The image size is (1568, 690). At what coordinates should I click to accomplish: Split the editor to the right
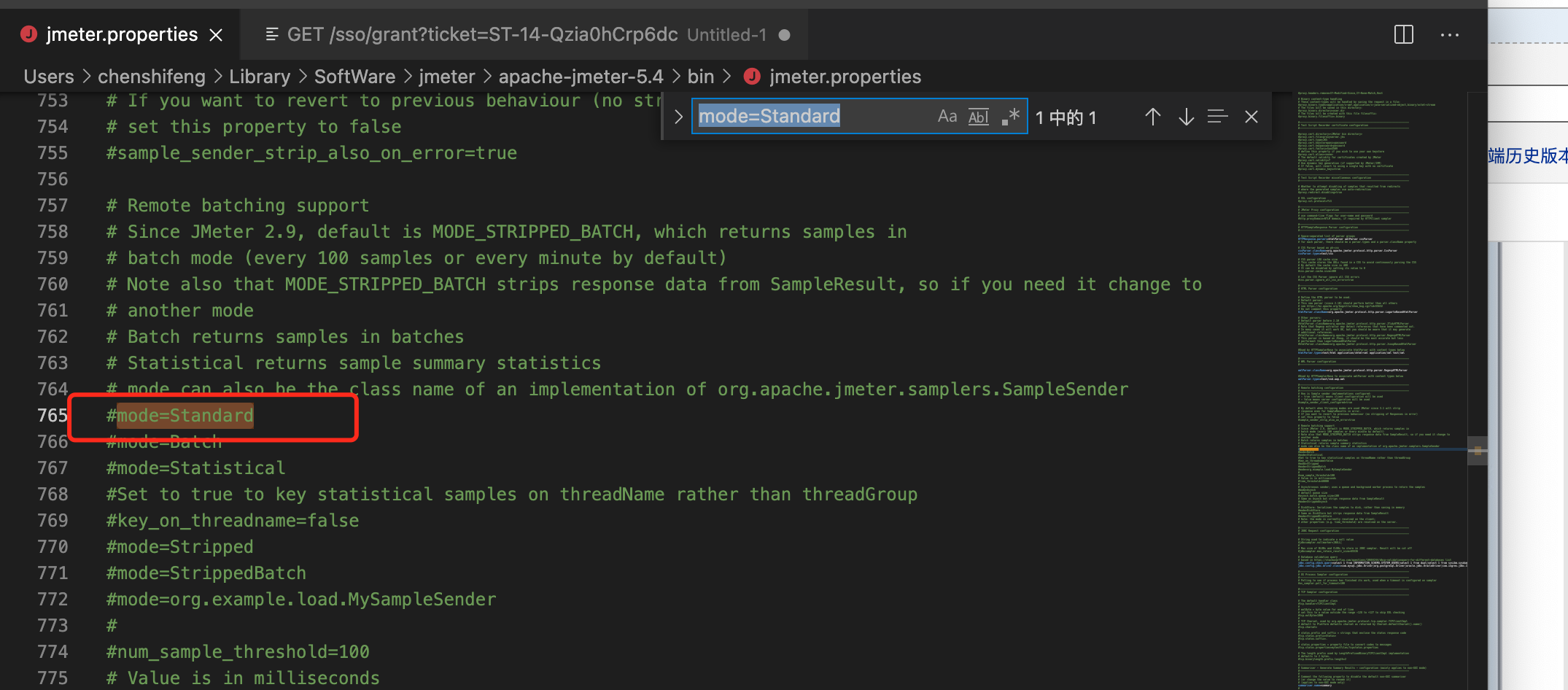pos(1404,34)
